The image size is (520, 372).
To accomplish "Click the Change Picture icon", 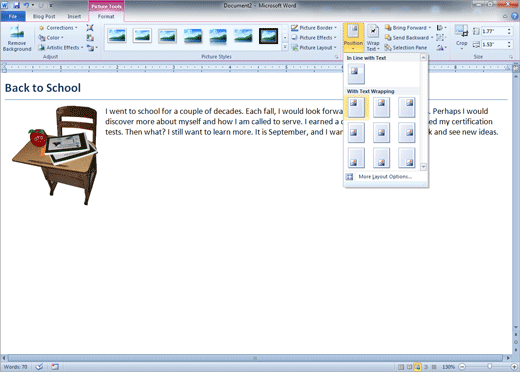I will tap(90, 38).
